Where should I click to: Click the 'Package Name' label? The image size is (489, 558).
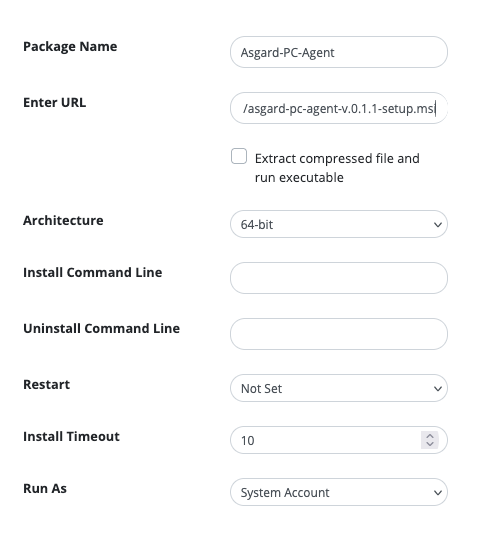[x=70, y=47]
